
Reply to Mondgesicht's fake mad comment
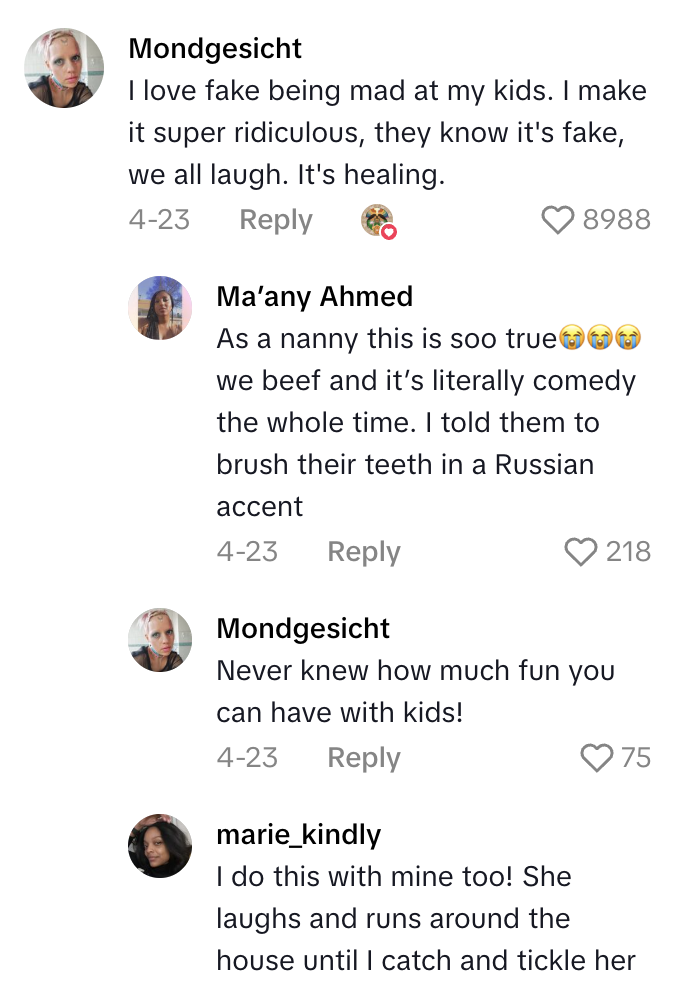(276, 220)
